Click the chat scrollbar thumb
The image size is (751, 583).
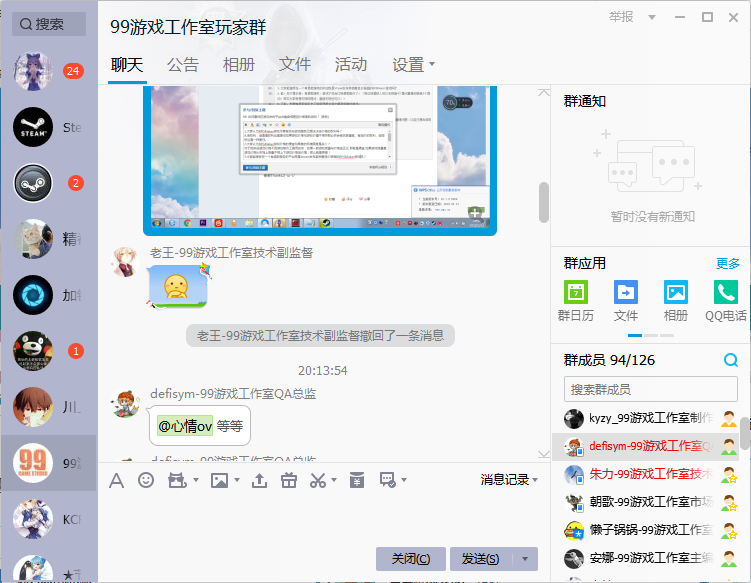[544, 202]
